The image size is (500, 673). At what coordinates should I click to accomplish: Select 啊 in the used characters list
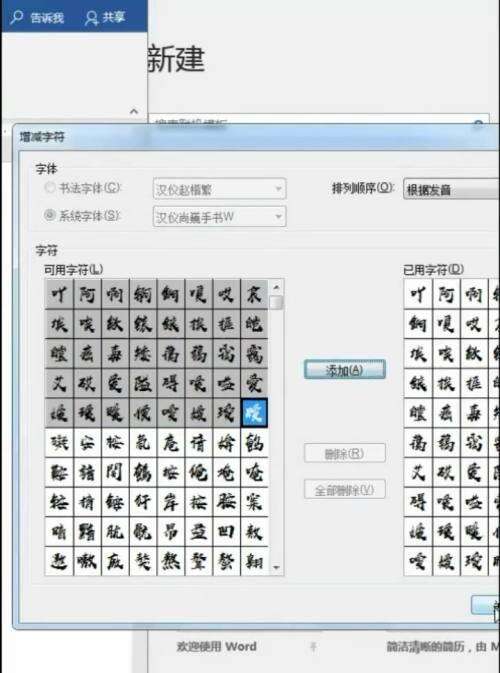point(474,294)
